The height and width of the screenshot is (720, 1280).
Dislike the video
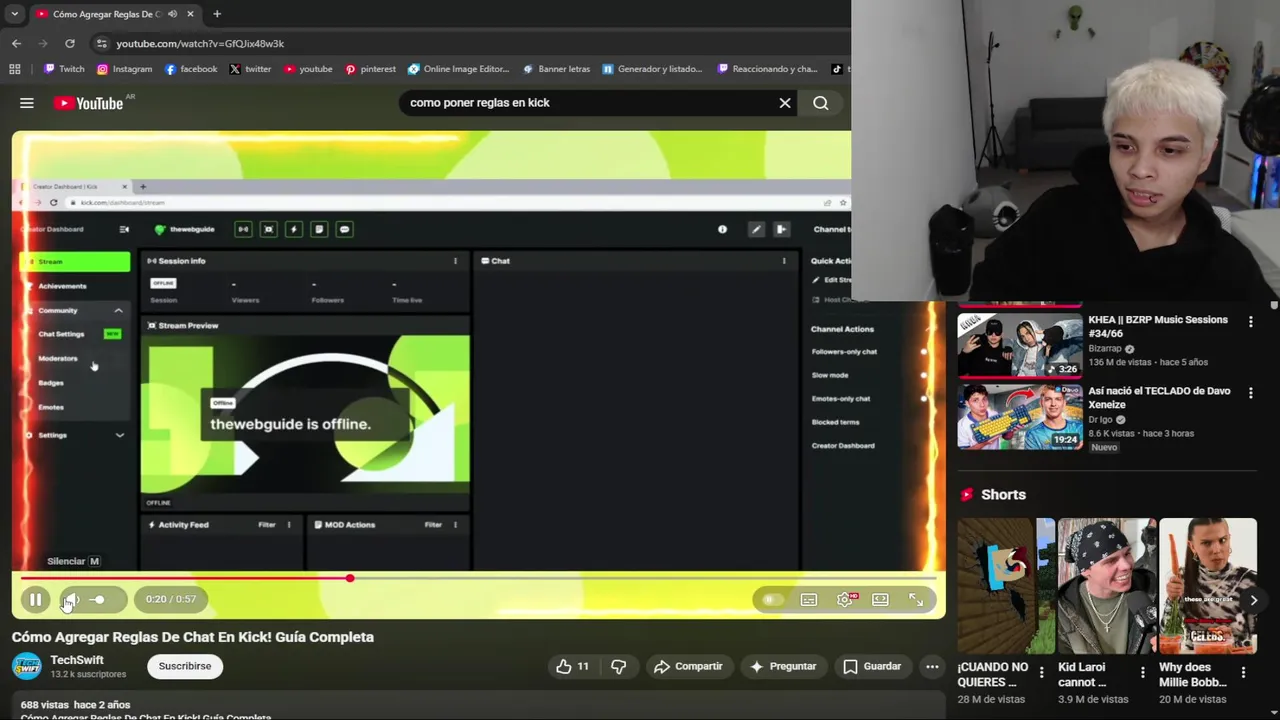(618, 666)
